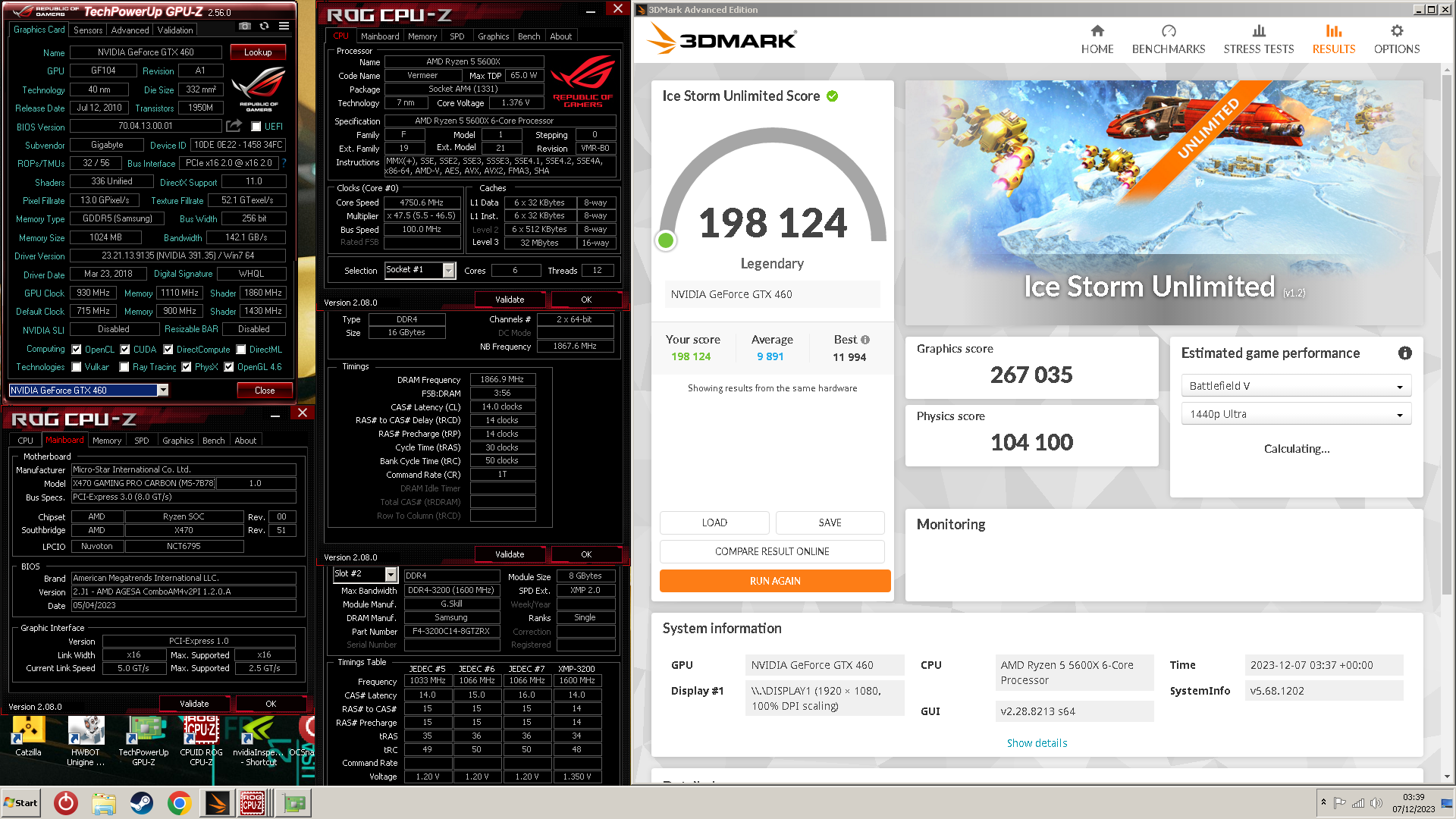Open the 3DMark Stress Tests section
The image size is (1456, 819).
pyautogui.click(x=1258, y=39)
